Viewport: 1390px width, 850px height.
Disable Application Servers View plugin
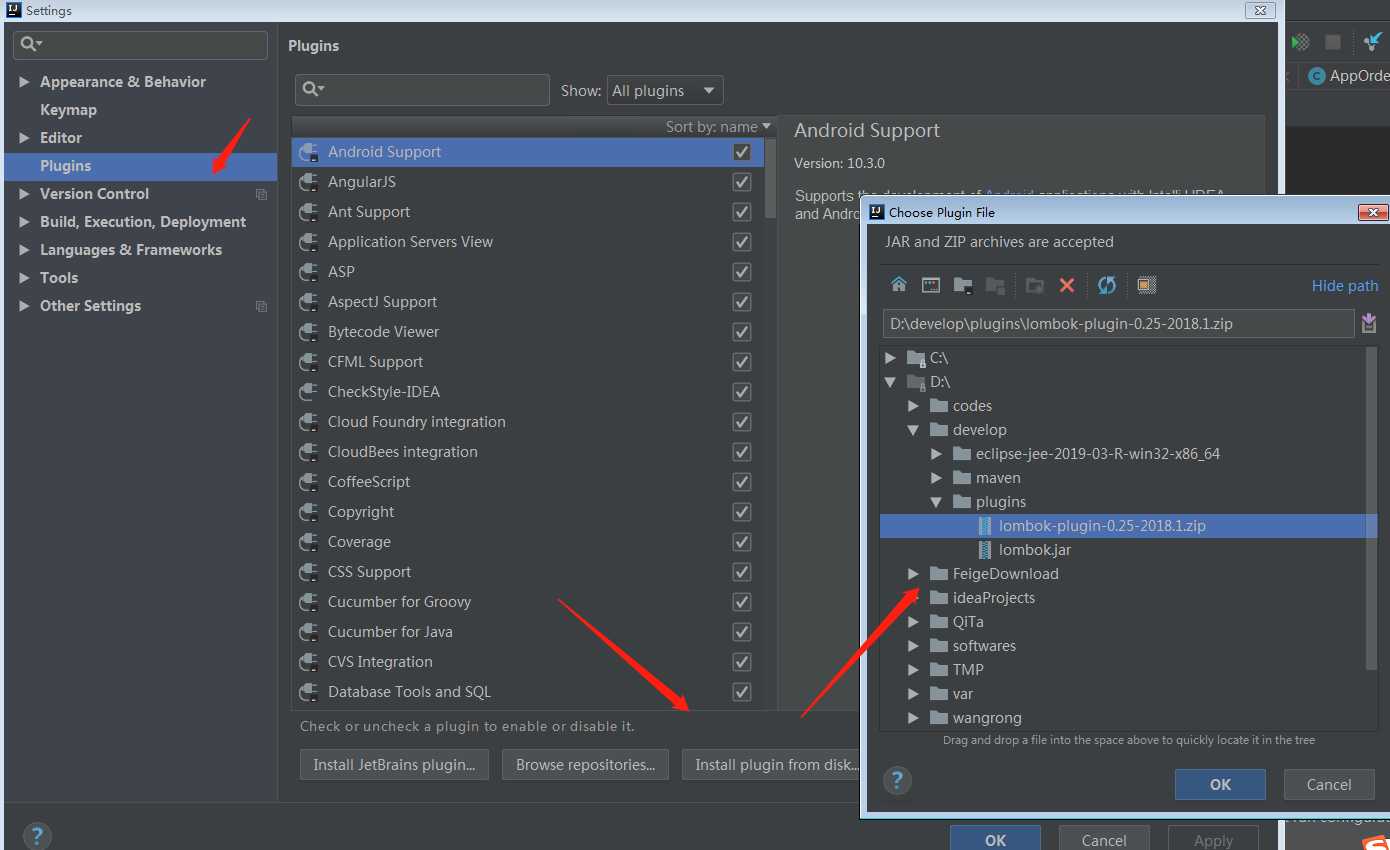pos(742,242)
